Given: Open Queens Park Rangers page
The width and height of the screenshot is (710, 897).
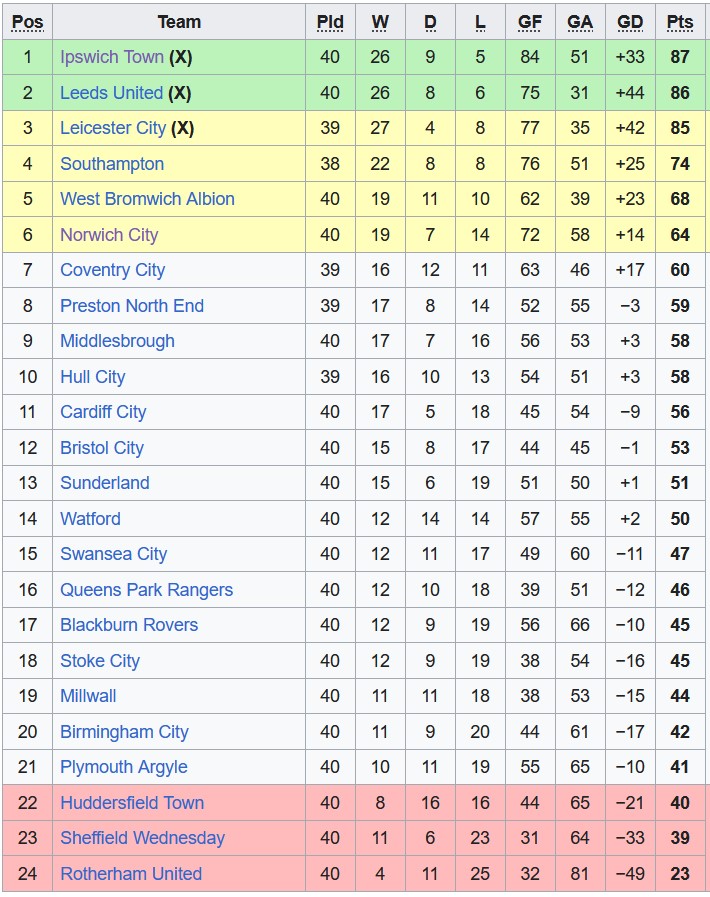Looking at the screenshot, I should pos(146,590).
